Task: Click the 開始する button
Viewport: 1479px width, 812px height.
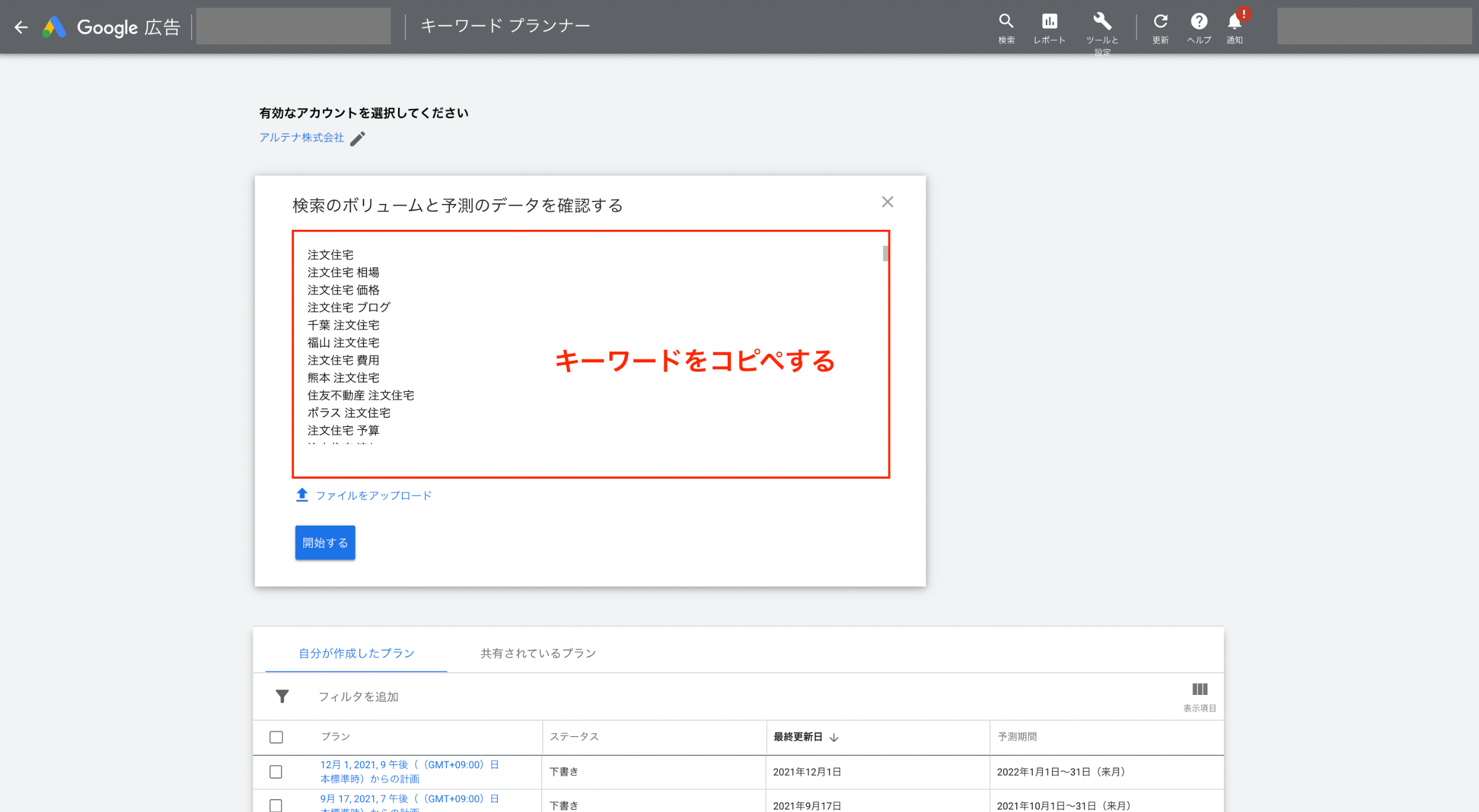Action: click(325, 543)
